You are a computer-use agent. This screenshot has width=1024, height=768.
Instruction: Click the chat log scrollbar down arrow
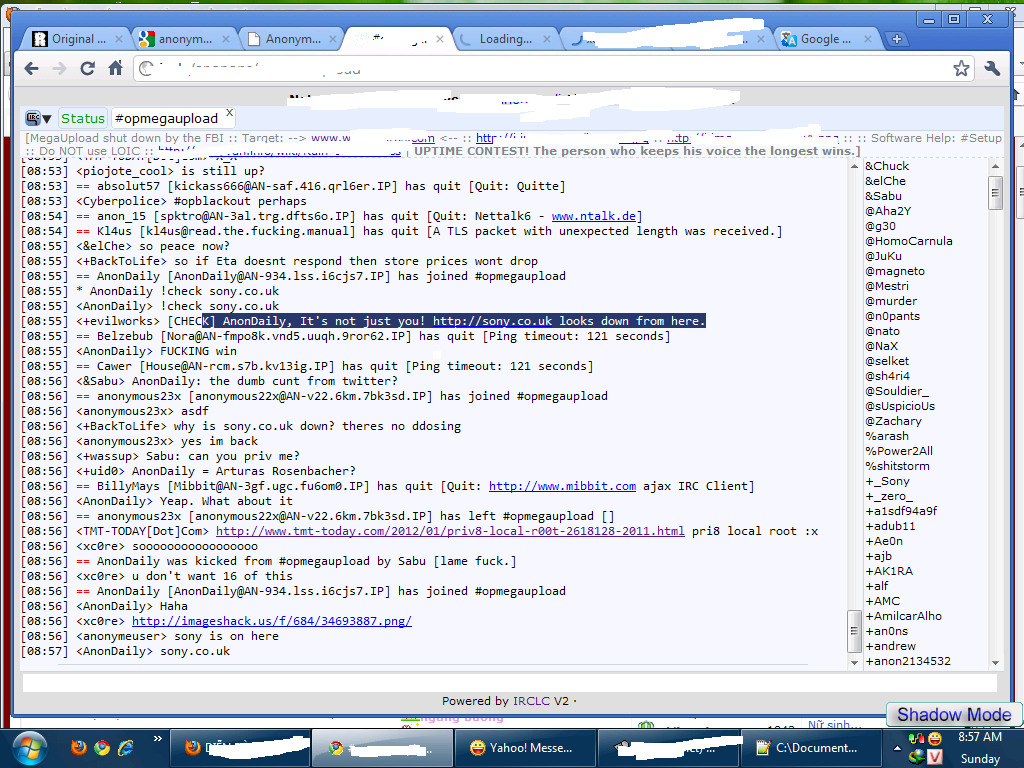854,662
